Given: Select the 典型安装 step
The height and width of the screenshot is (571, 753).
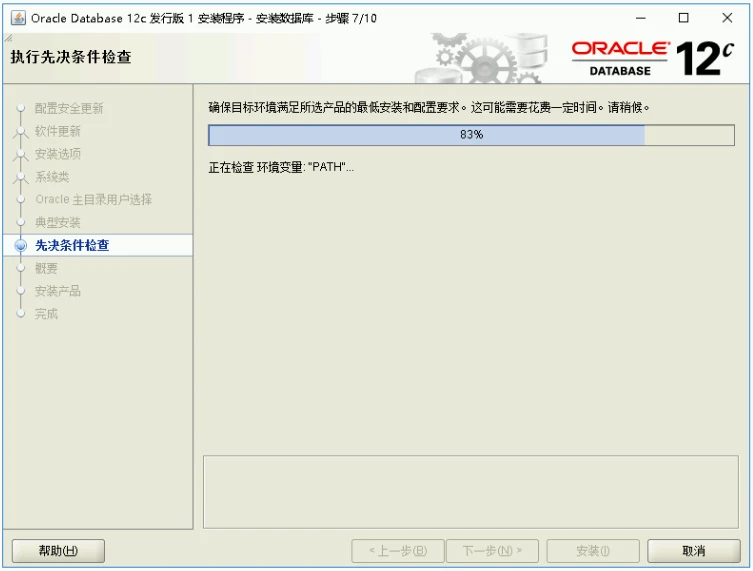Looking at the screenshot, I should coord(58,222).
